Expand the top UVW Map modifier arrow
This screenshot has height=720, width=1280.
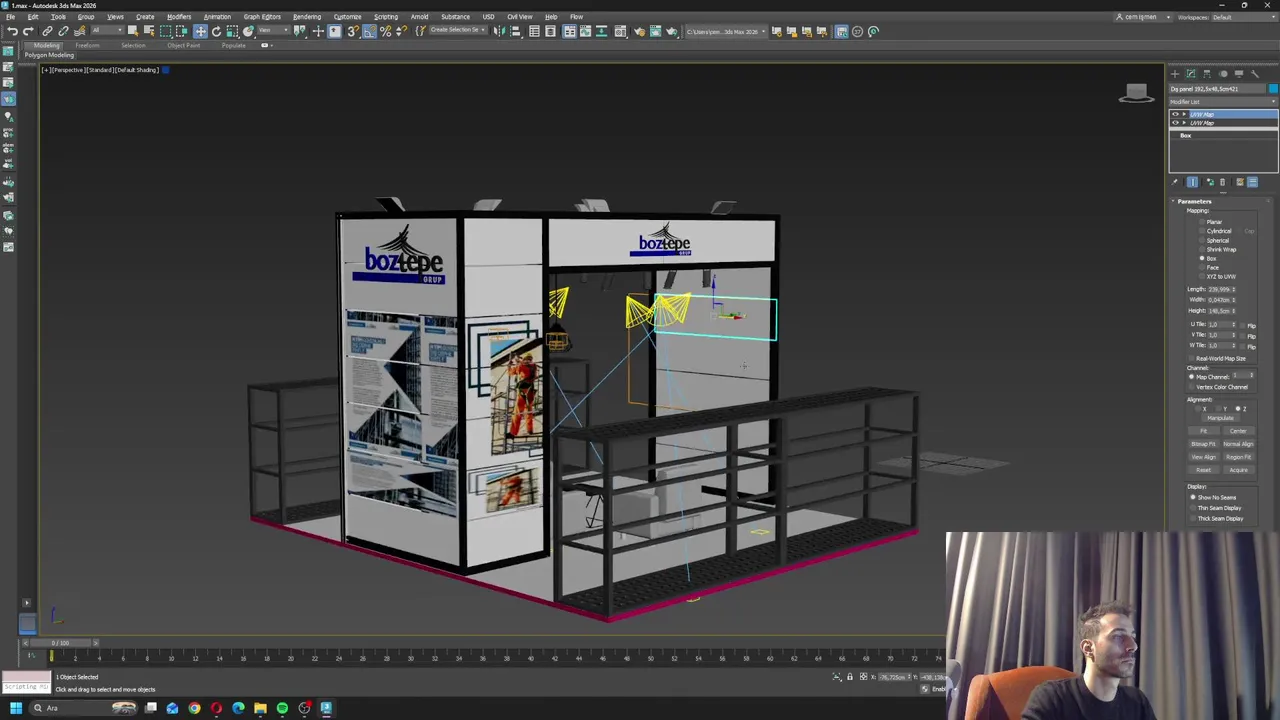tap(1184, 115)
